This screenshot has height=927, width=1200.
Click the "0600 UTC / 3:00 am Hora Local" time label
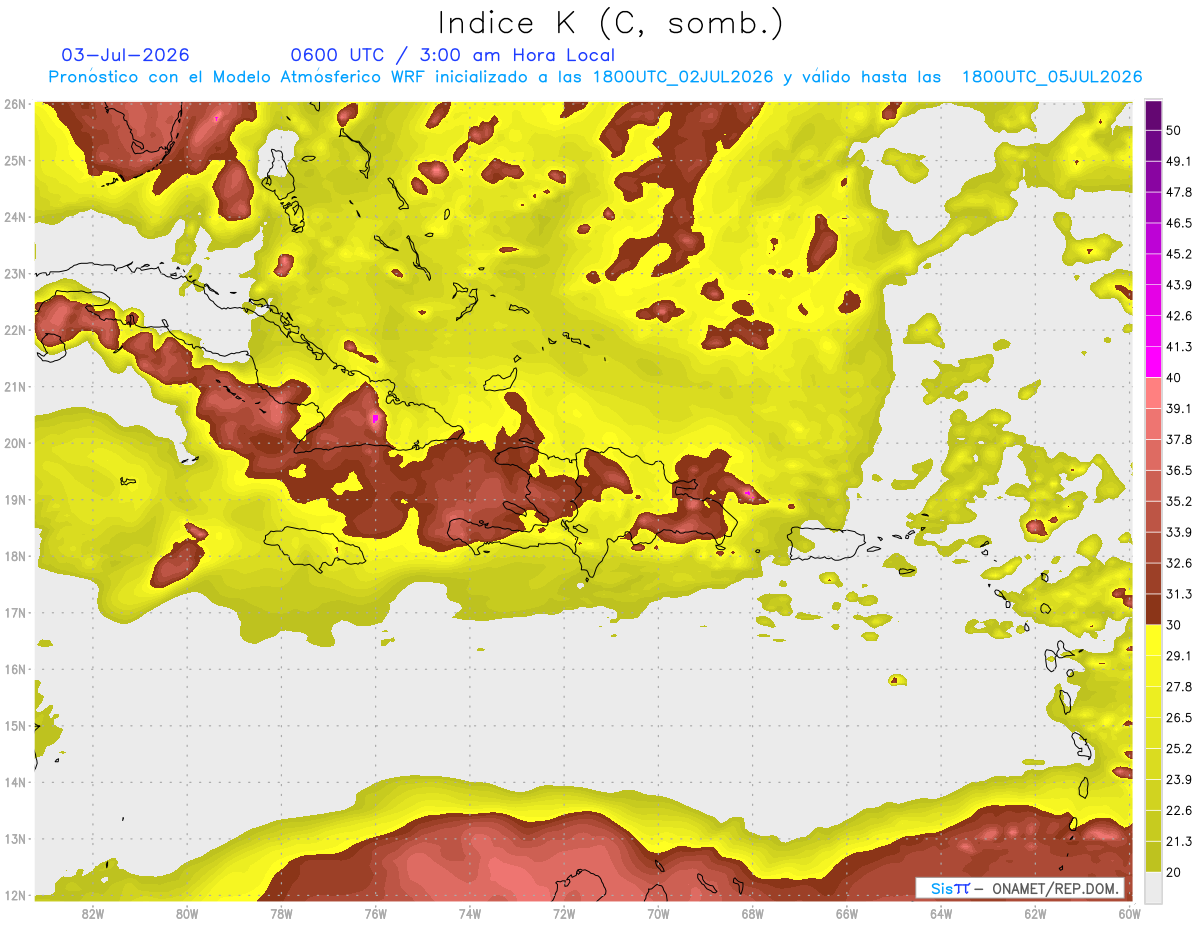[x=452, y=55]
